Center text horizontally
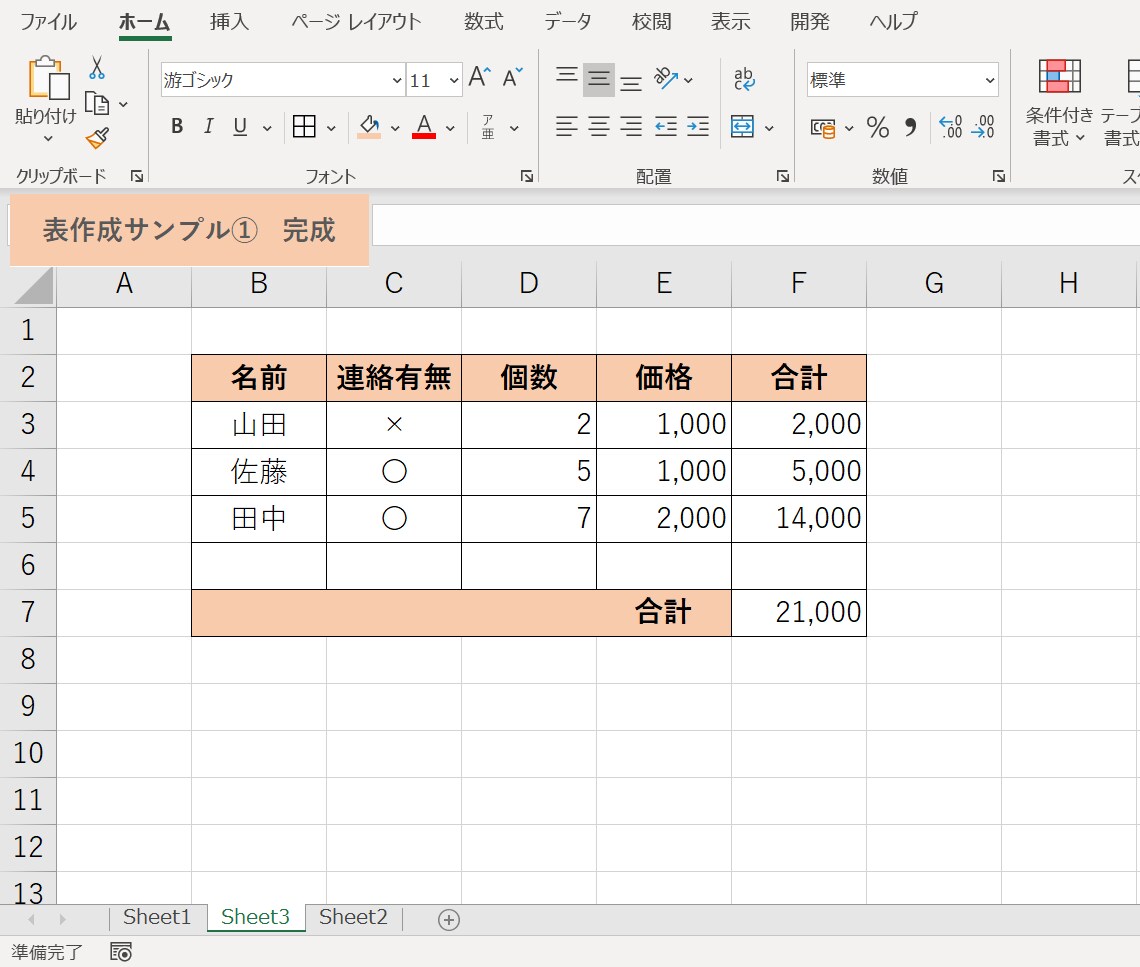Image resolution: width=1140 pixels, height=967 pixels. tap(599, 127)
